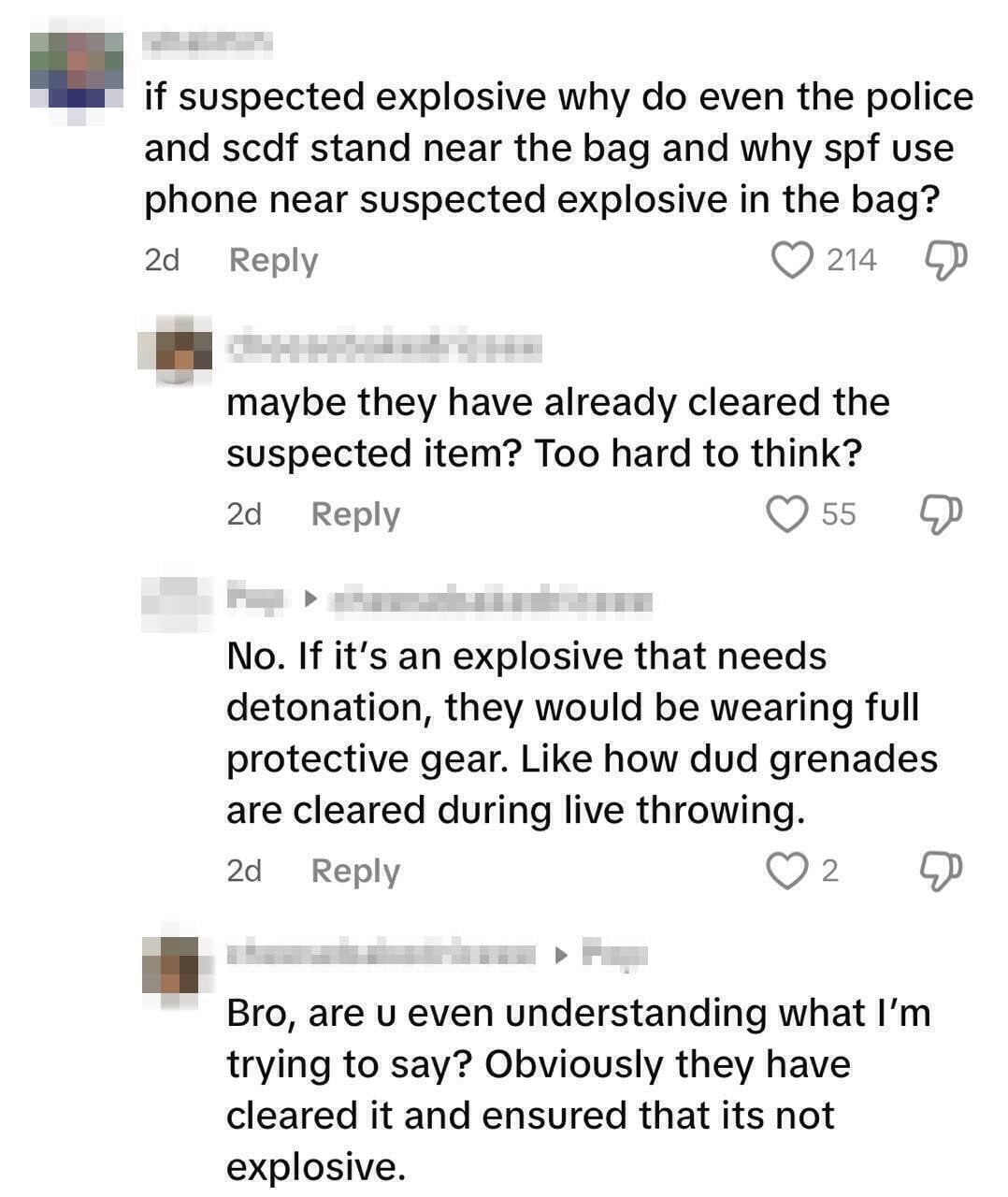Screen dimensions: 1008x1197
Task: Dislike the reply about full protective gear
Action: tap(941, 871)
